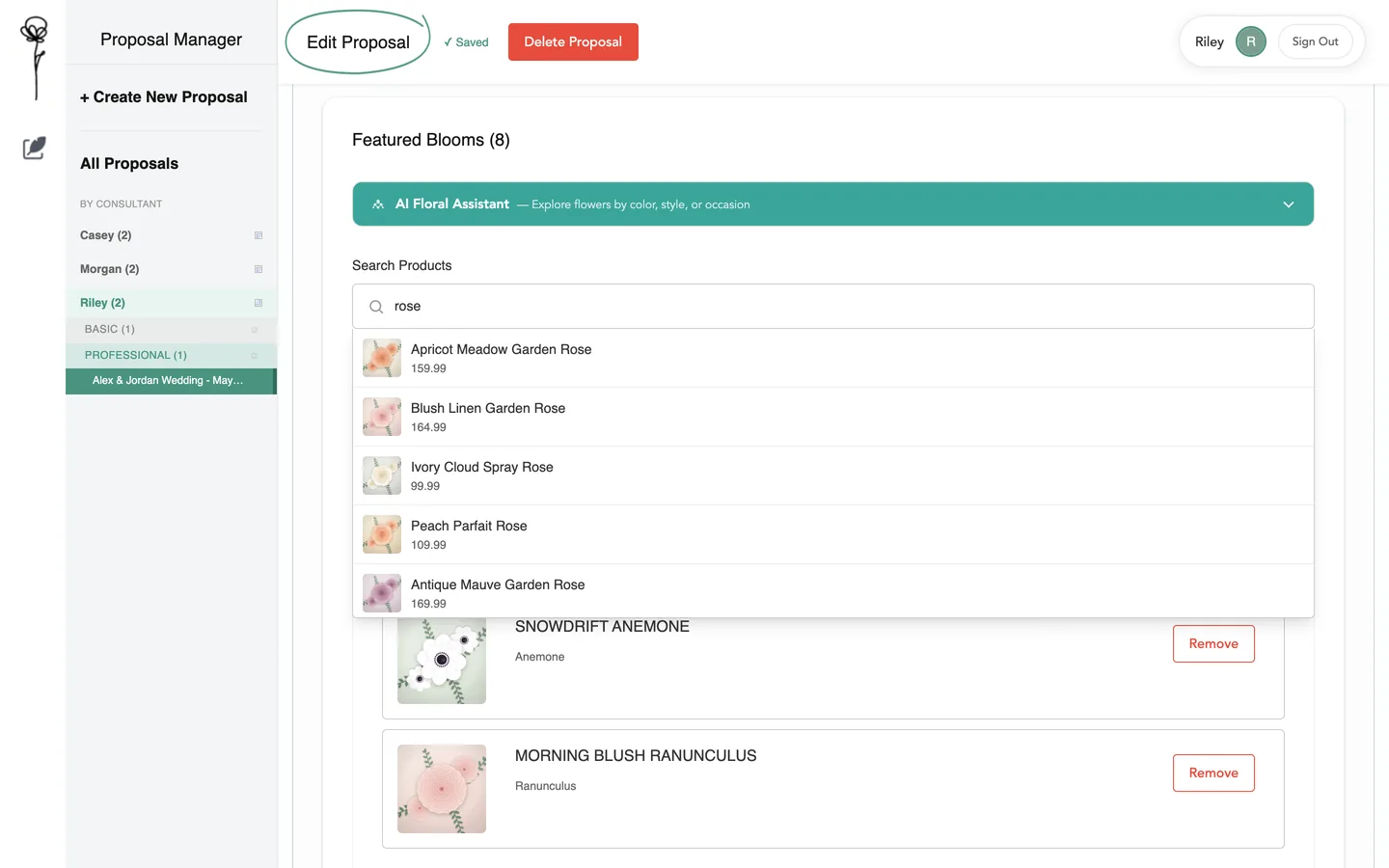Image resolution: width=1389 pixels, height=868 pixels.
Task: Open the edit note sidebar icon
Action: tap(34, 148)
